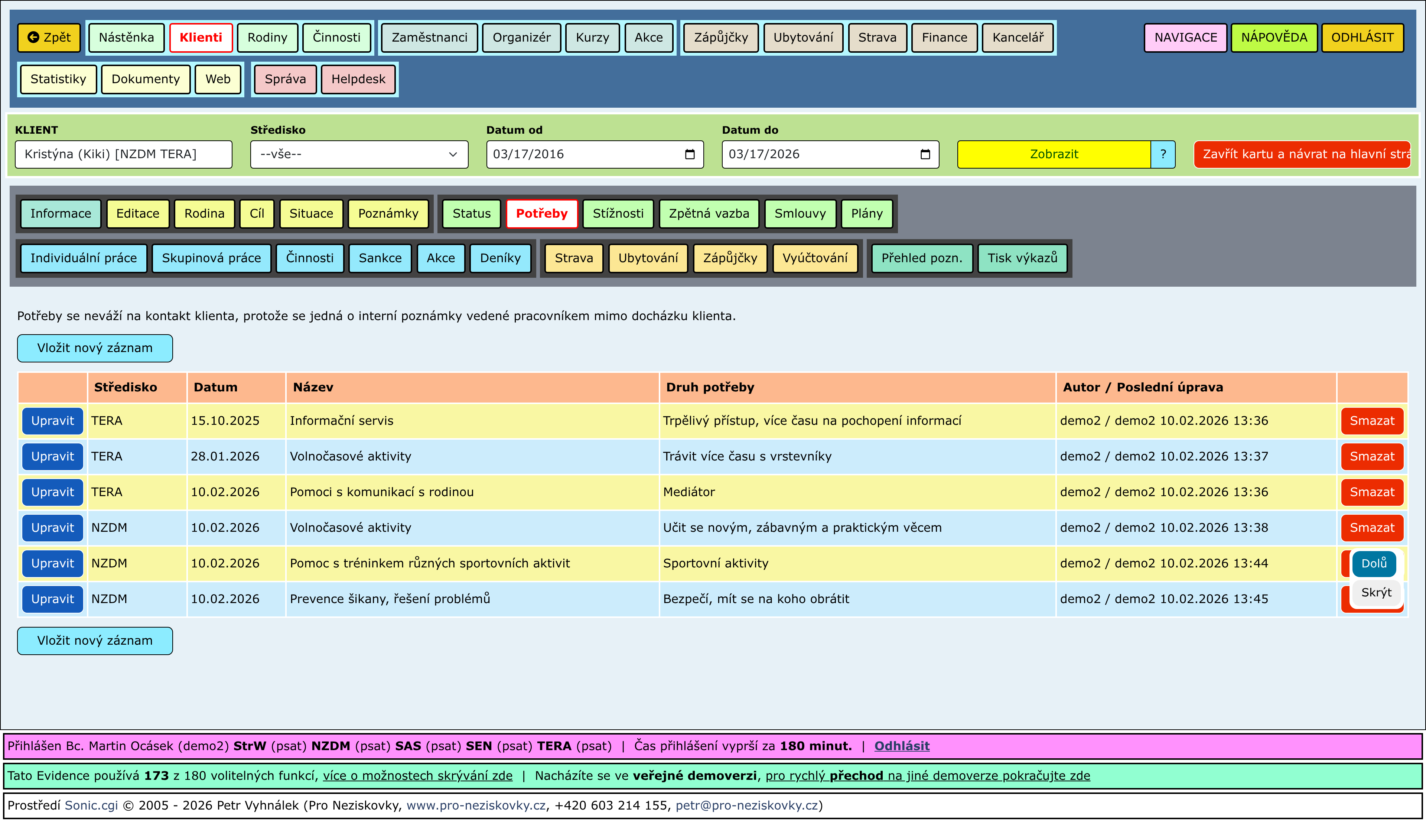Screen dimensions: 1426x840
Task: Expand the Středisko dropdown
Action: pos(359,154)
